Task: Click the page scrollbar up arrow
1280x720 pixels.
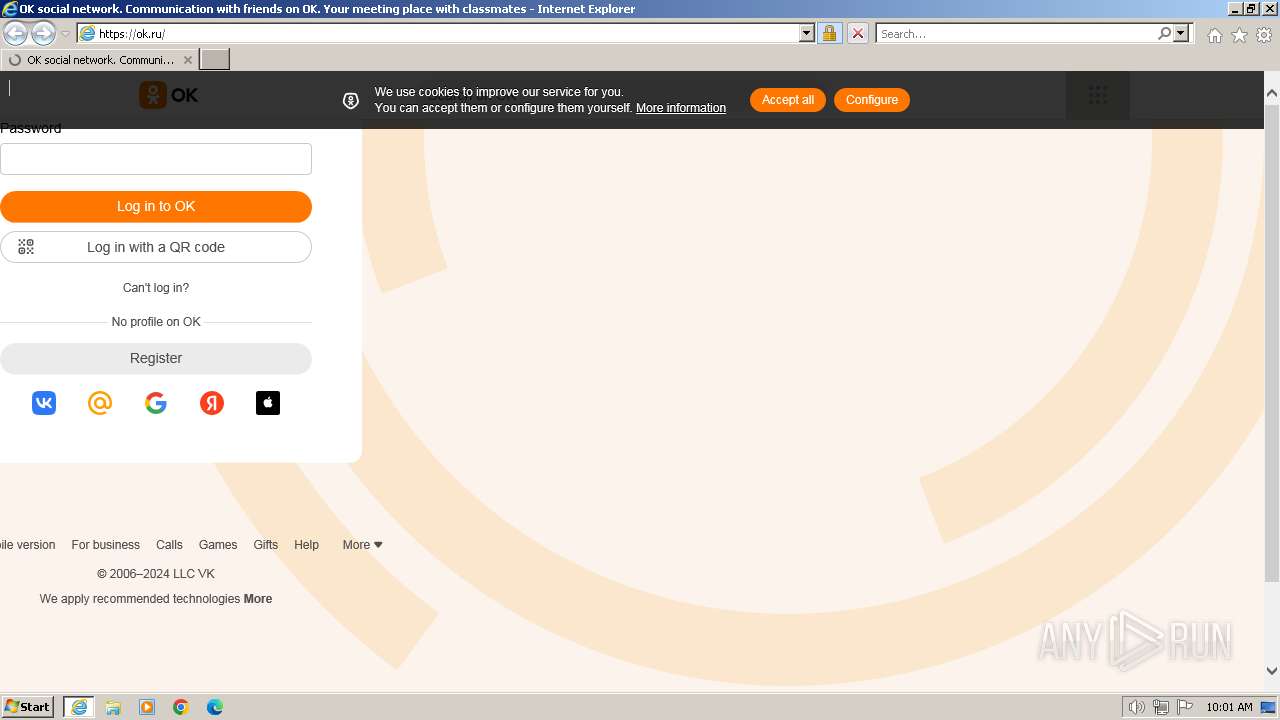Action: coord(1272,93)
